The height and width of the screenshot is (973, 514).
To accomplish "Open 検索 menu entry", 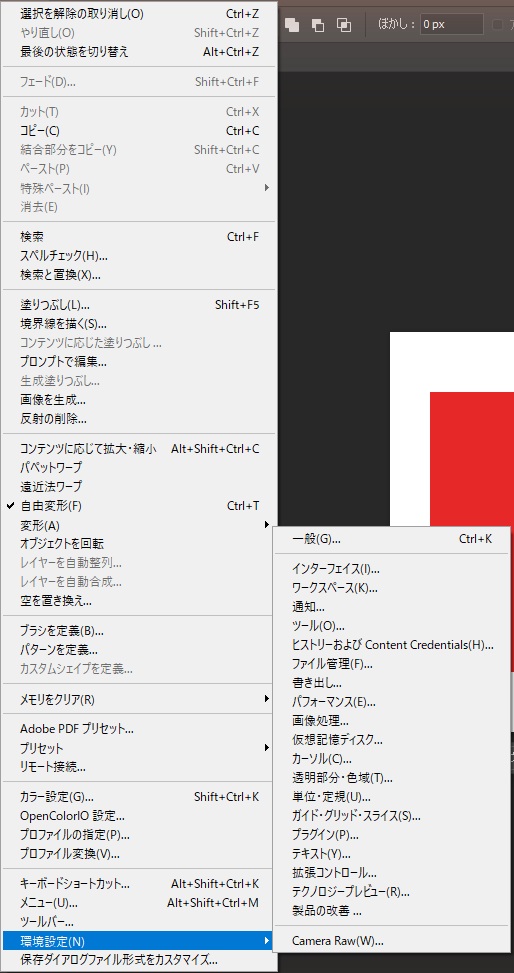I will pos(140,236).
